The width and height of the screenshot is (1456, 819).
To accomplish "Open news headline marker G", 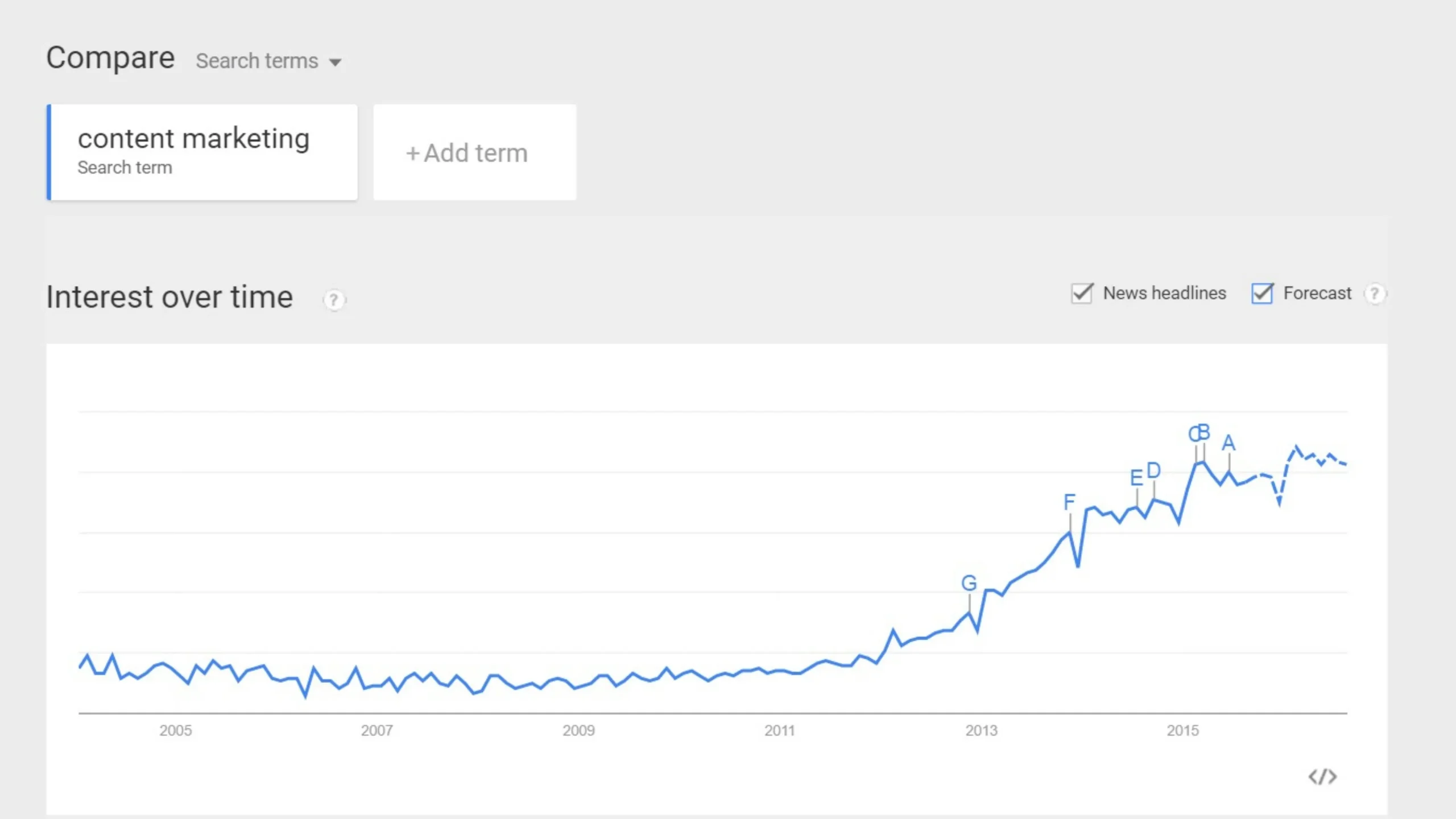I will coord(969,583).
